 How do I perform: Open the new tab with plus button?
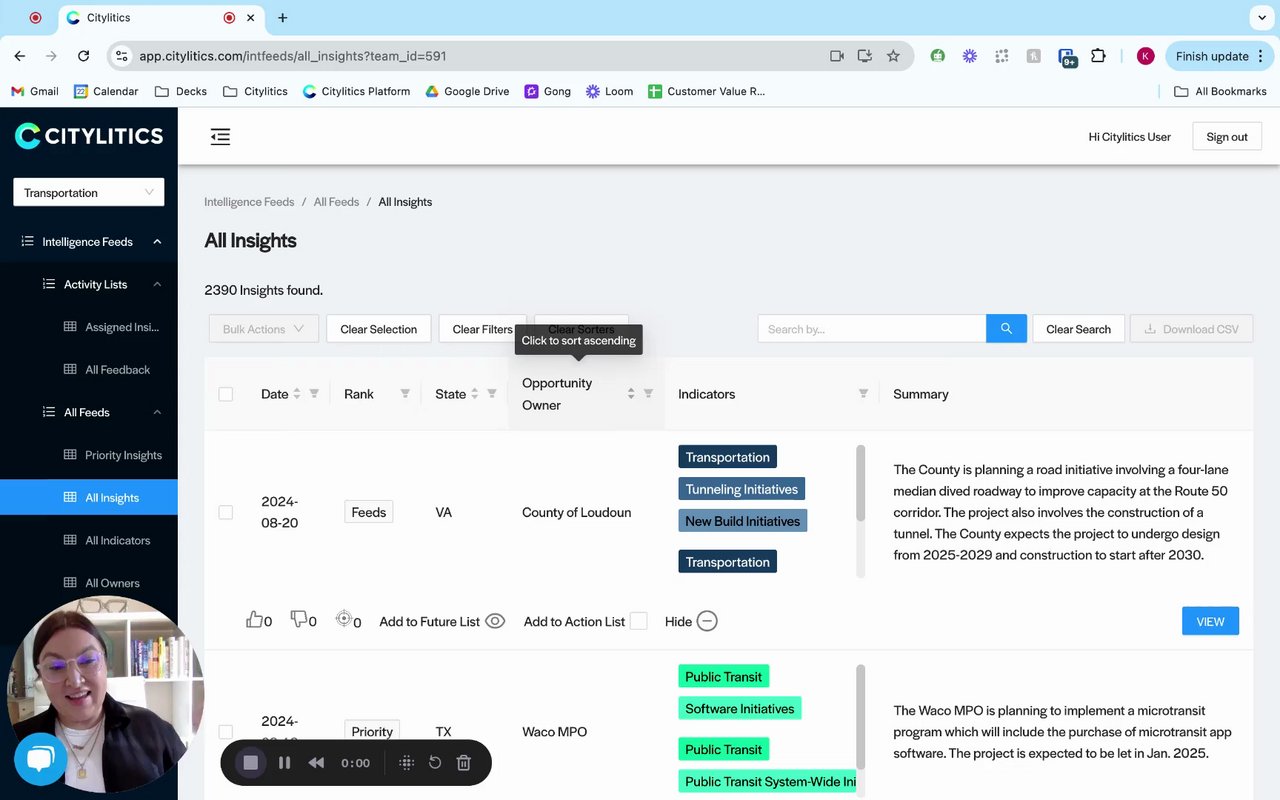coord(283,18)
